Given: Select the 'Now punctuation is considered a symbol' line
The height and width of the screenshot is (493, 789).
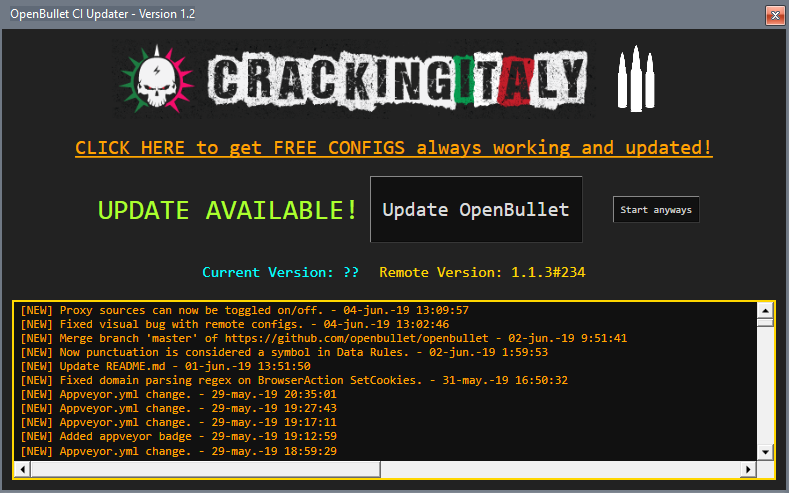Looking at the screenshot, I should coord(284,352).
